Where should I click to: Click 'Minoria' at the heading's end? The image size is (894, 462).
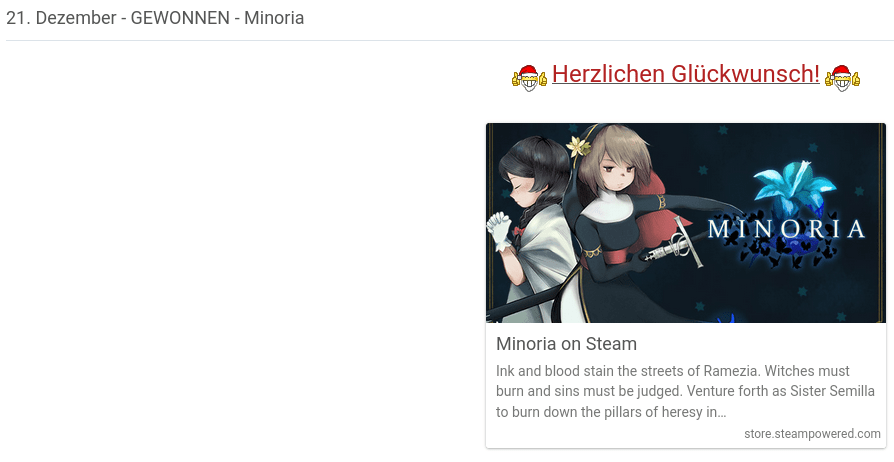point(274,18)
